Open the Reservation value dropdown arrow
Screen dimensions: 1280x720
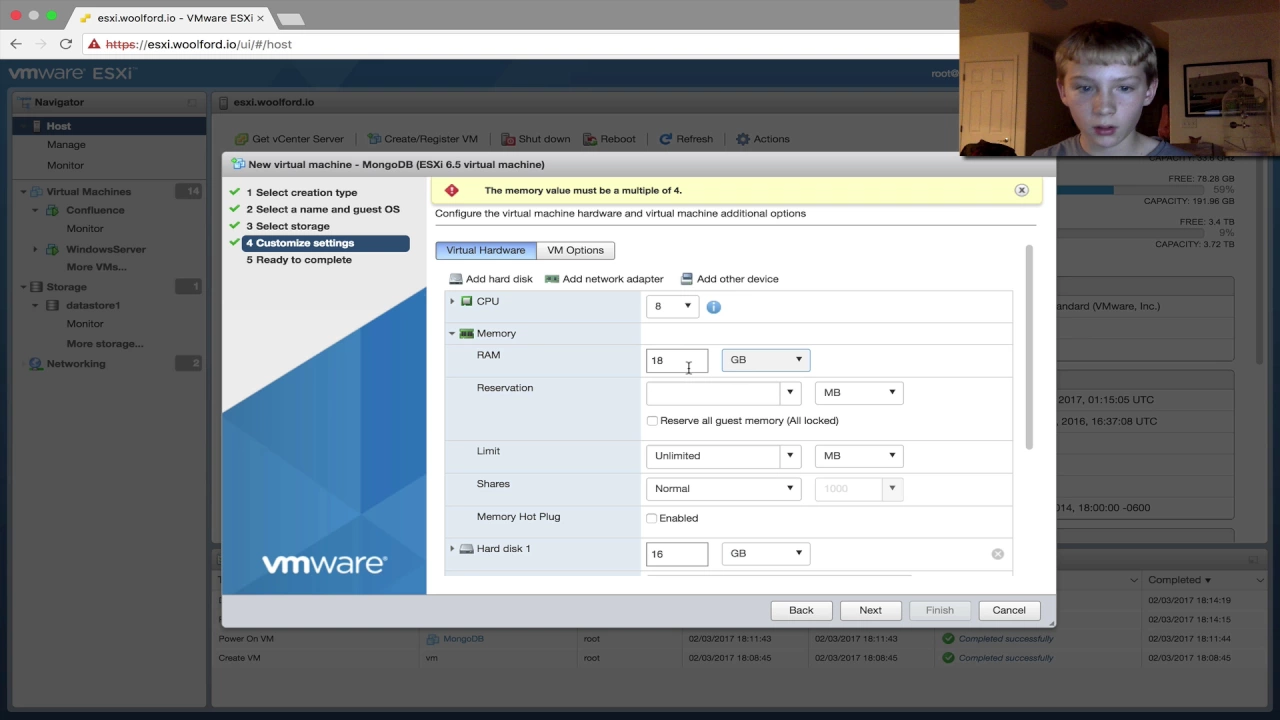[790, 393]
